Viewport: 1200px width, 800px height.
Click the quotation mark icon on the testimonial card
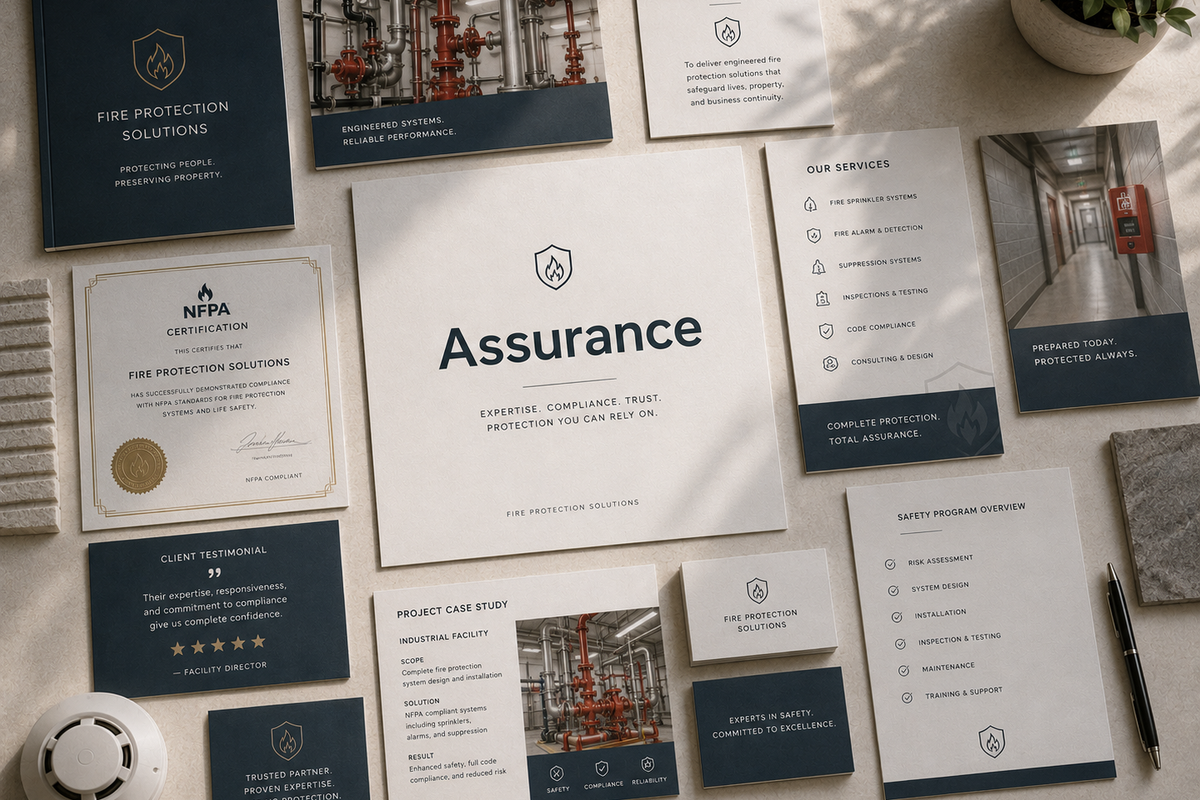[x=213, y=575]
